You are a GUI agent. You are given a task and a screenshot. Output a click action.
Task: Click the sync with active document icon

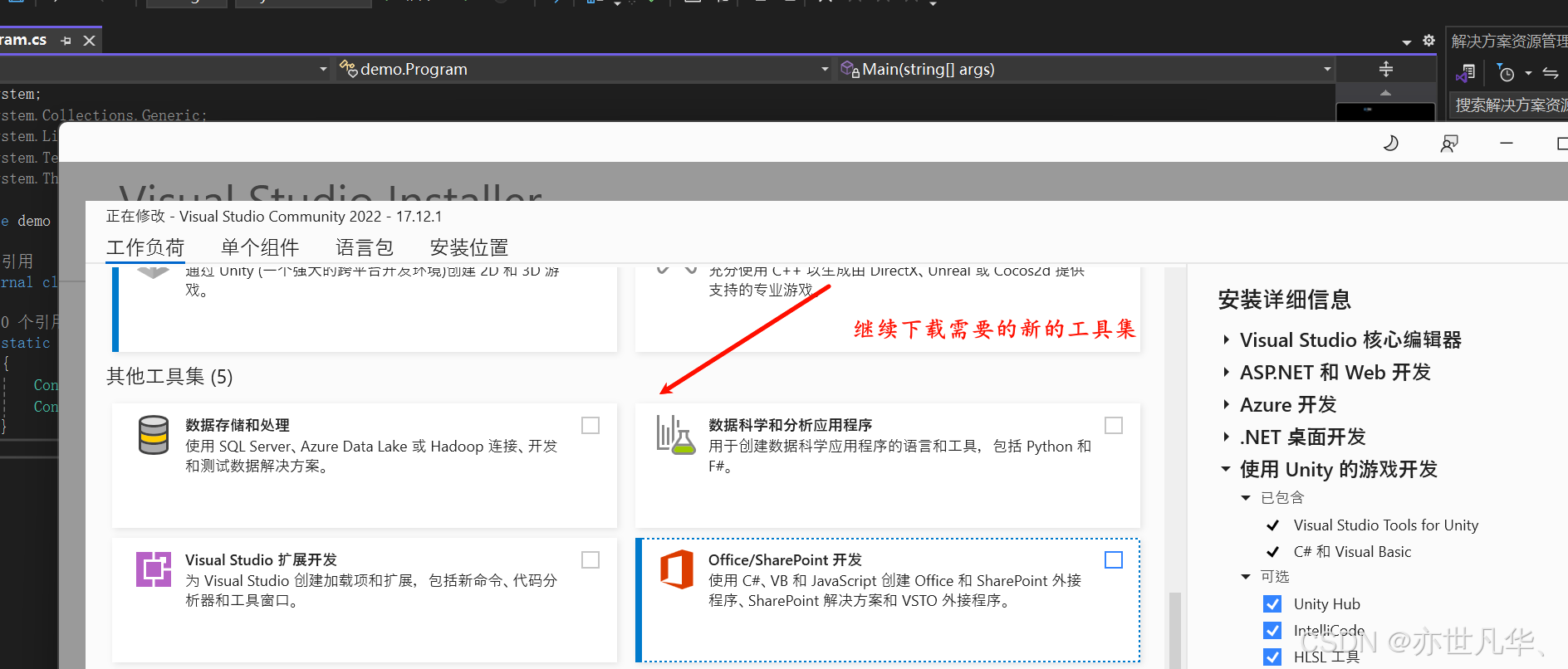click(1550, 73)
